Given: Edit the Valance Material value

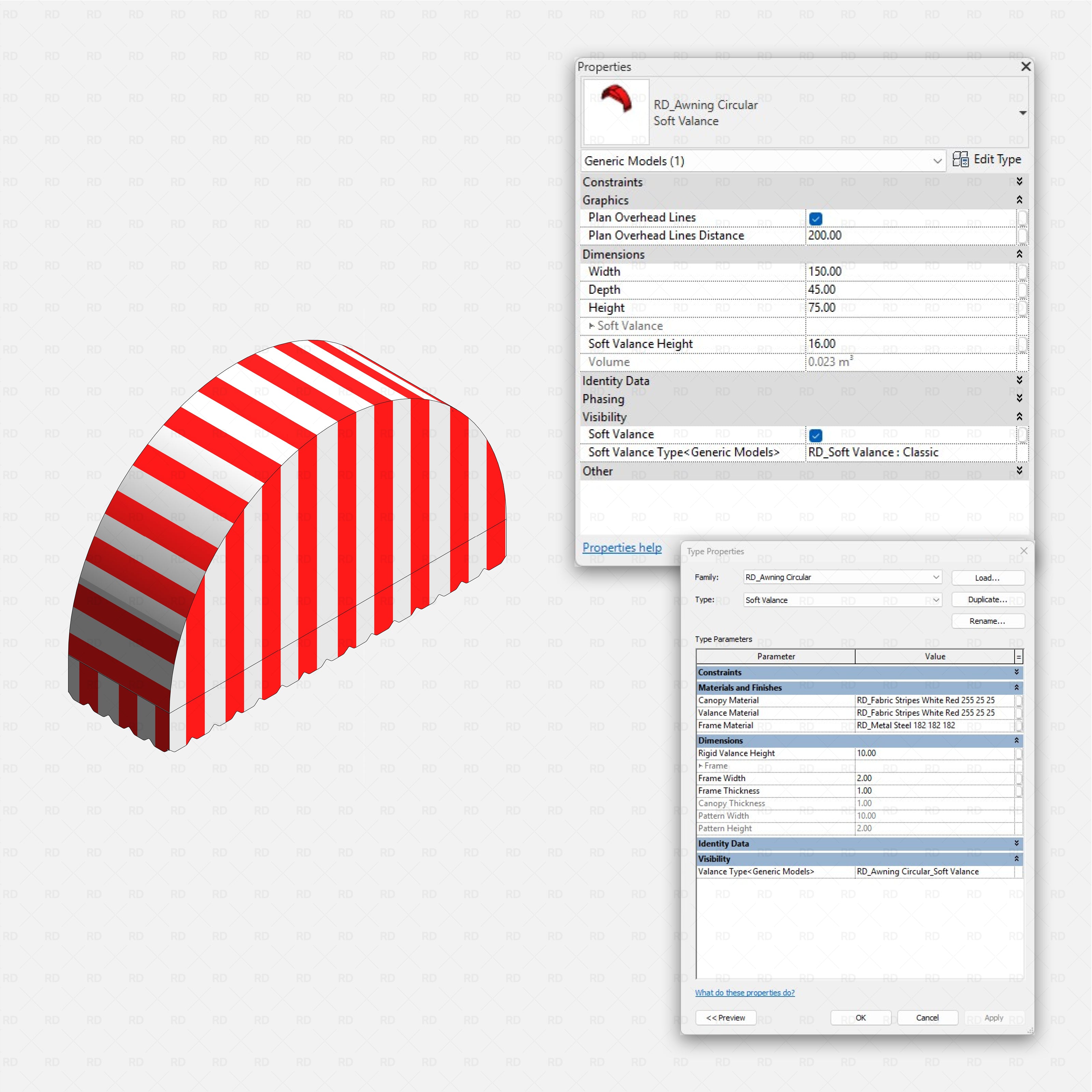Looking at the screenshot, I should tap(935, 713).
